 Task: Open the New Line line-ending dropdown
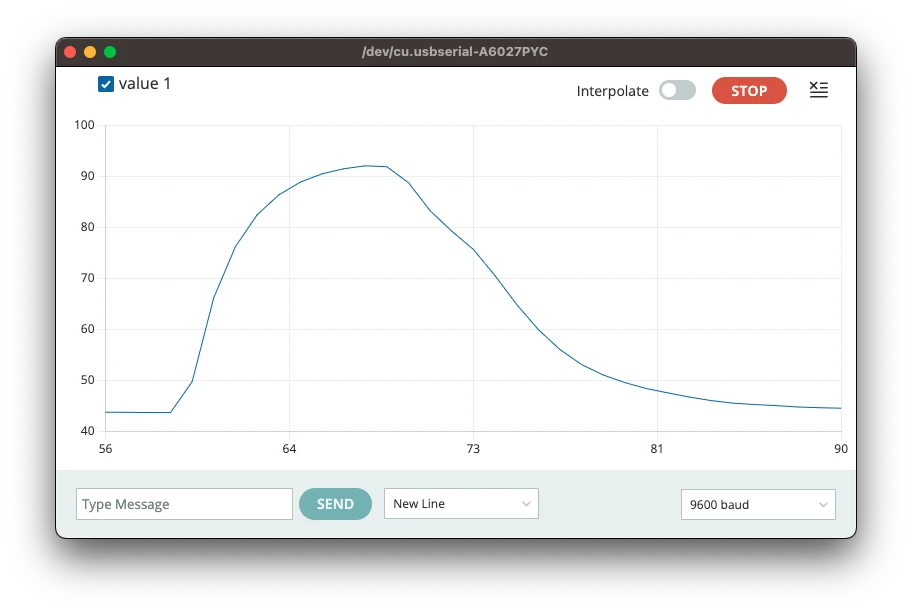(x=460, y=504)
